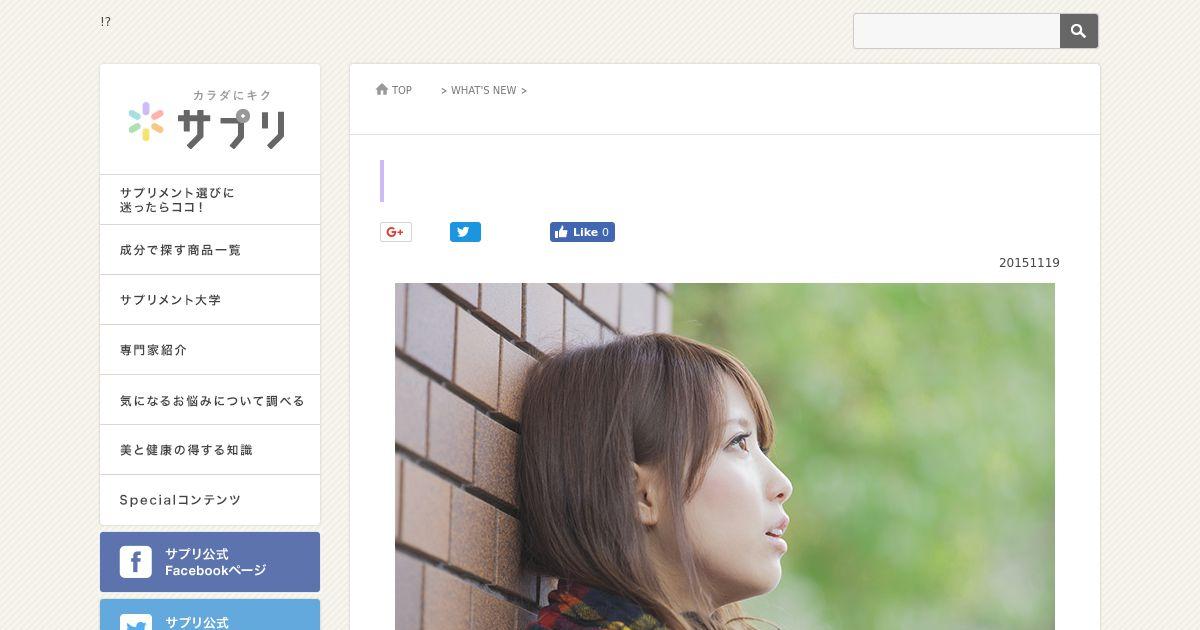The image size is (1200, 630).
Task: Click the article photo of woman
Action: tap(725, 456)
